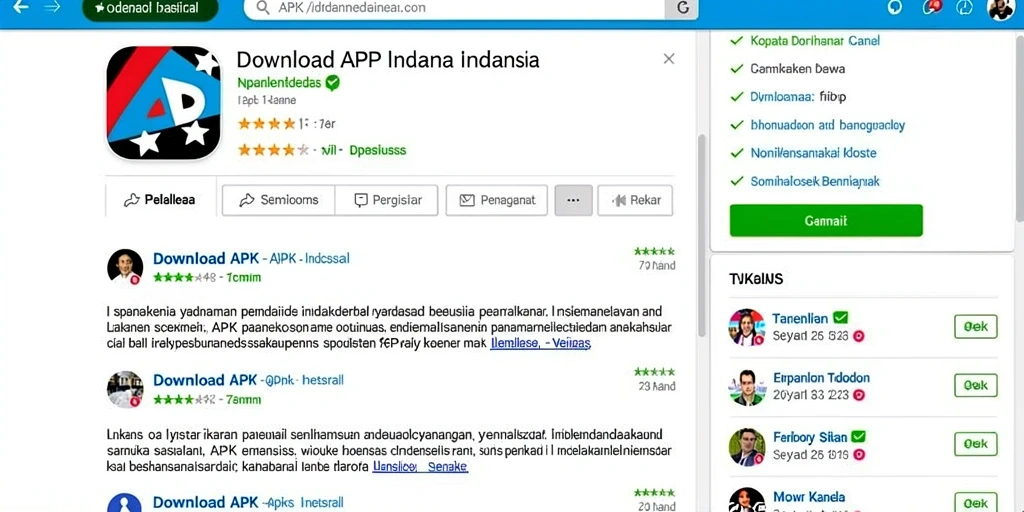Image resolution: width=1024 pixels, height=512 pixels.
Task: Open the profile avatar in top right
Action: click(1000, 8)
